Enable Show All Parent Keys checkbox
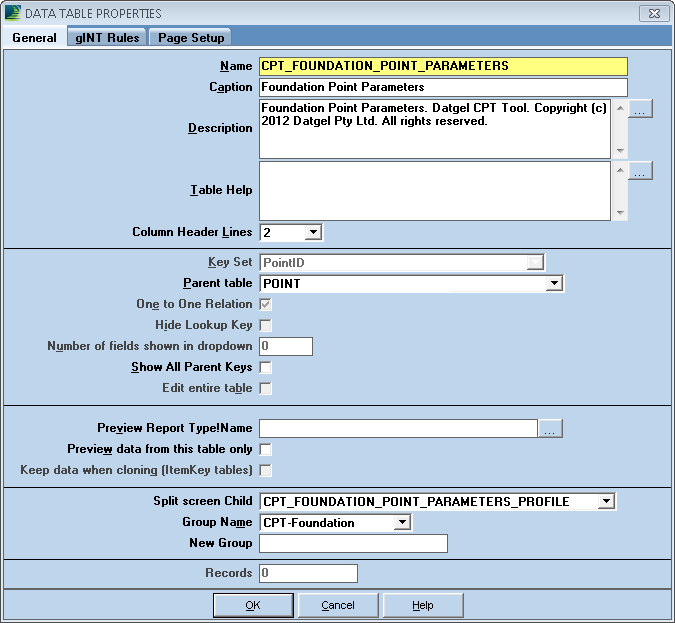Image resolution: width=675 pixels, height=623 pixels. (266, 367)
